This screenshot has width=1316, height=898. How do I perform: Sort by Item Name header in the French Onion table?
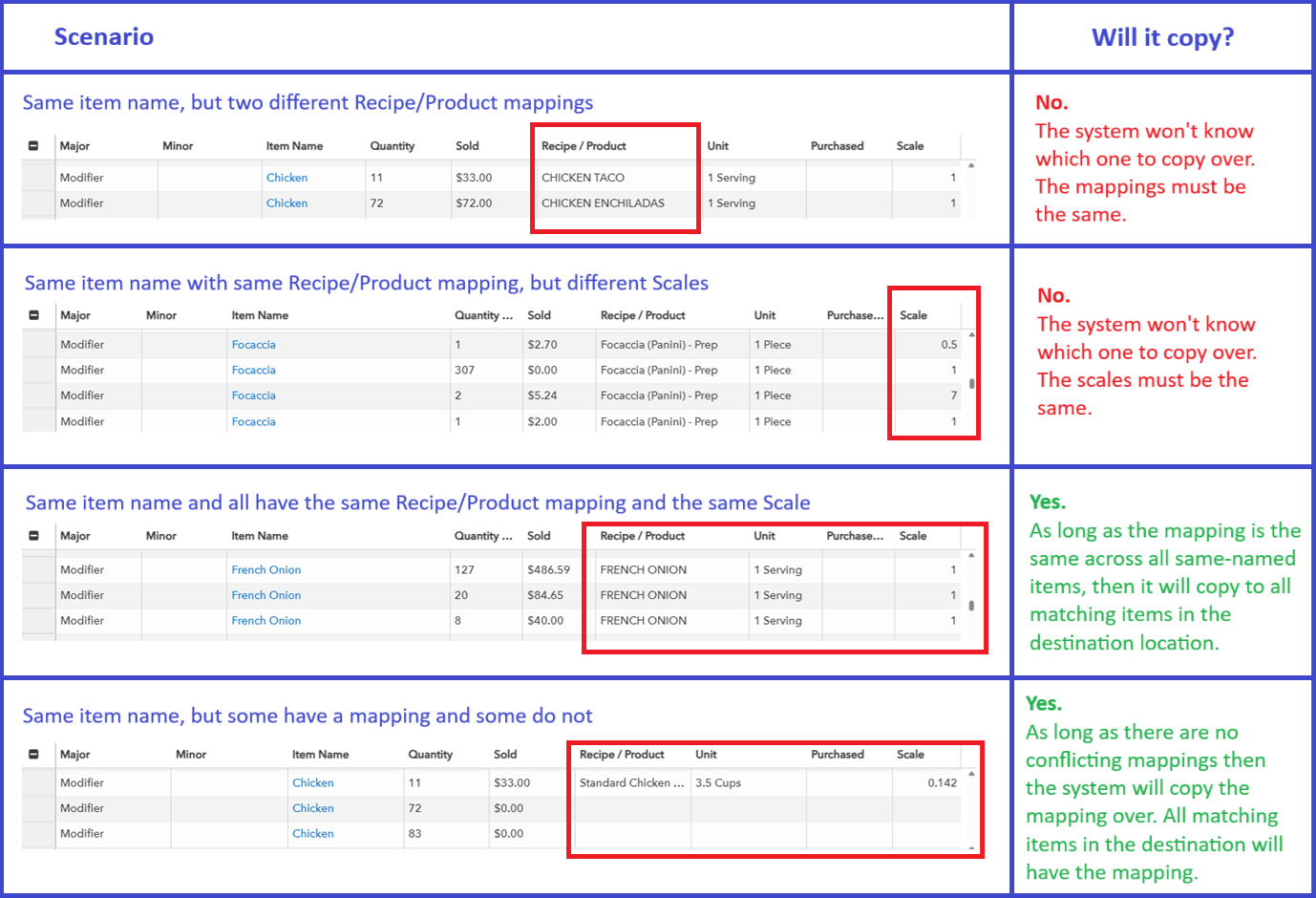coord(260,536)
